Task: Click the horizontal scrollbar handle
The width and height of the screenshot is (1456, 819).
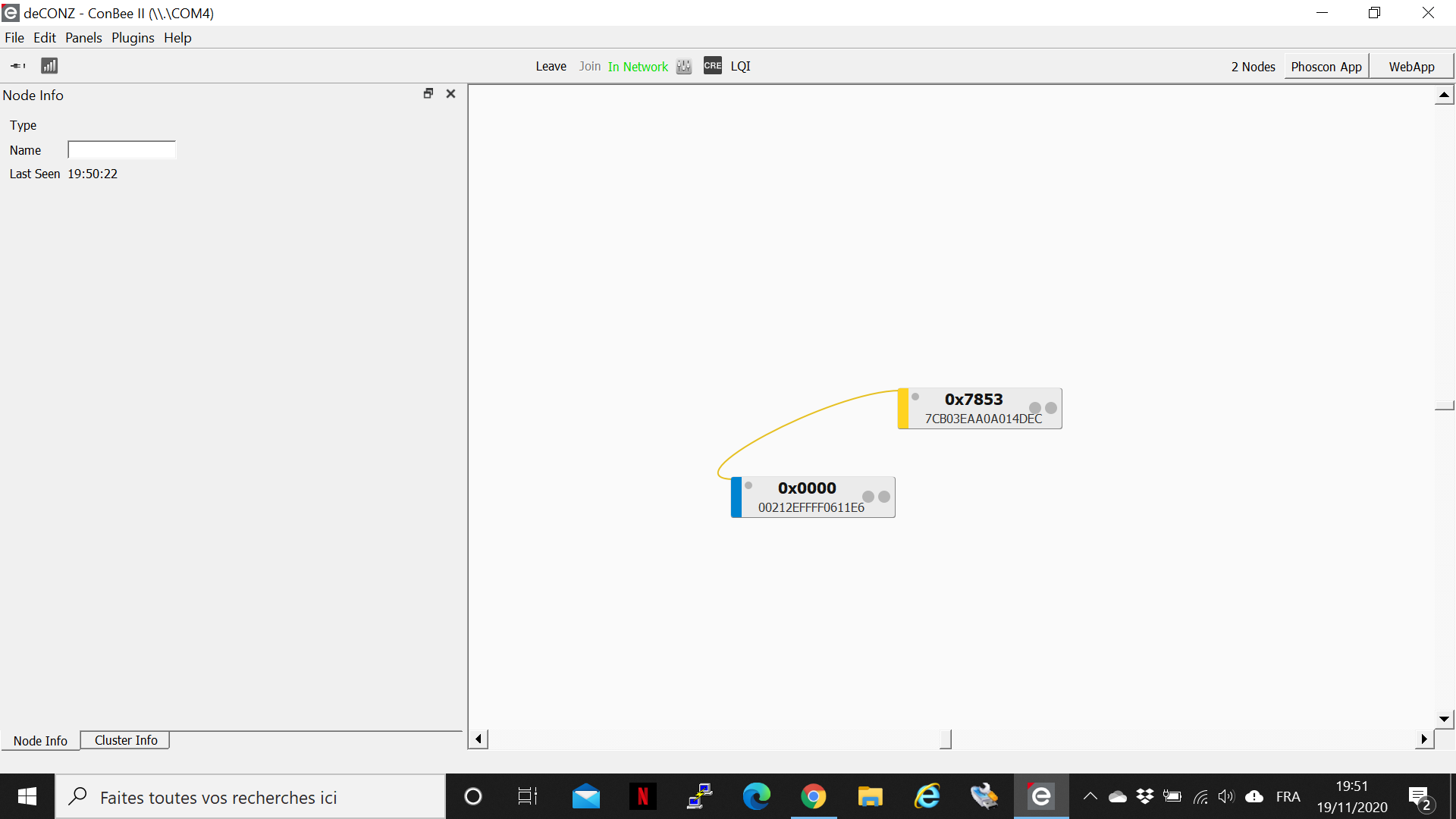Action: (x=946, y=739)
